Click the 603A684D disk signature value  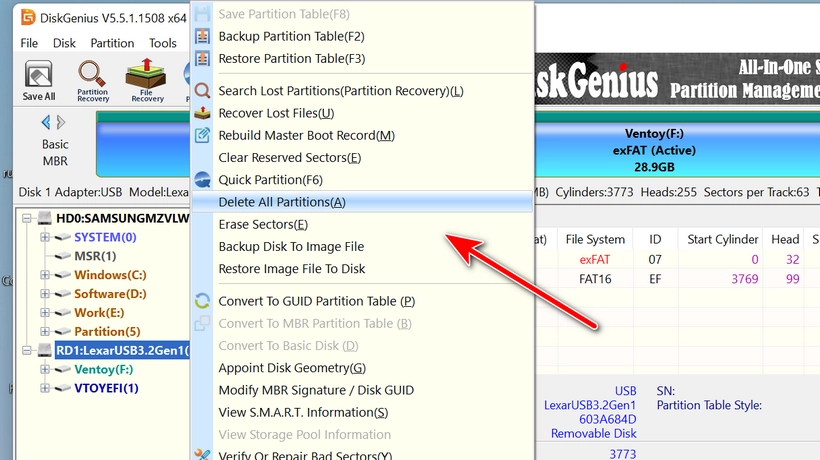[x=608, y=420]
